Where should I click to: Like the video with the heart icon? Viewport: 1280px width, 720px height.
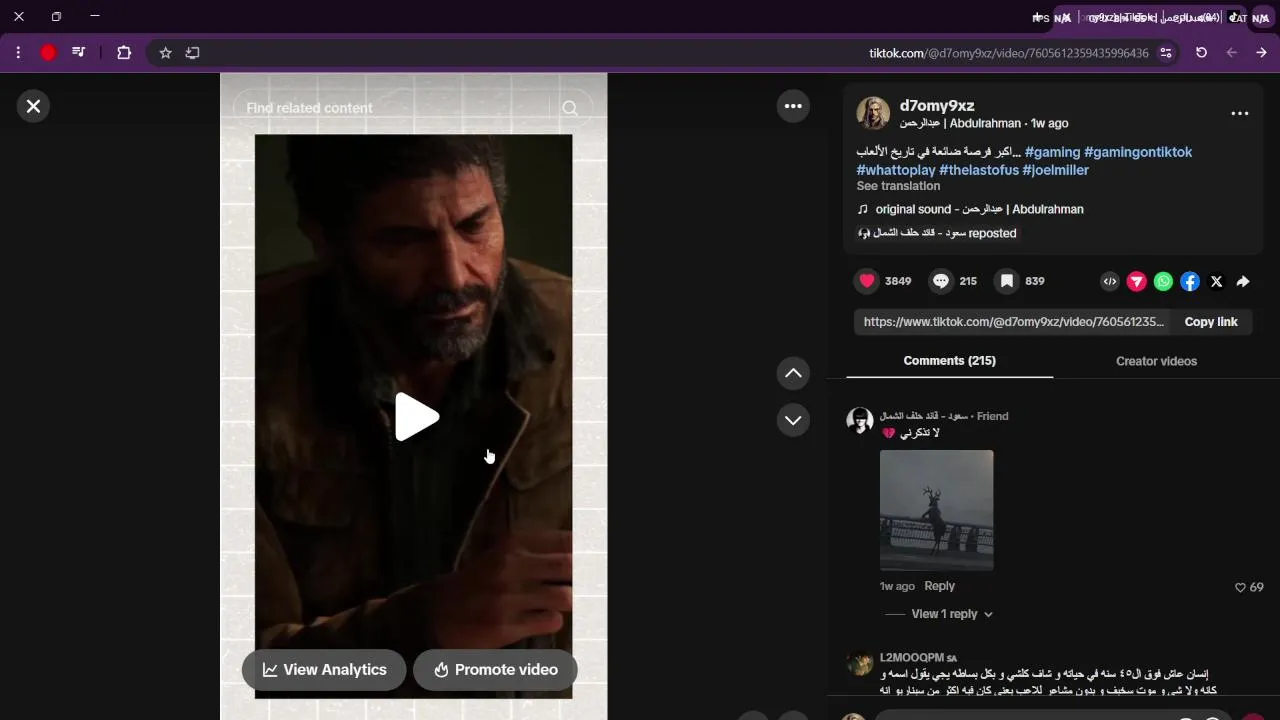867,281
